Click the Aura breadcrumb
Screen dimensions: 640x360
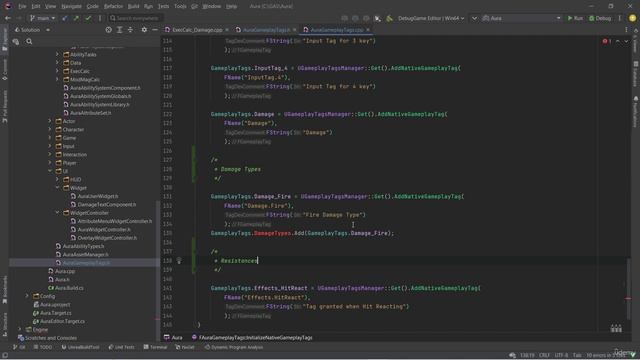pos(173,338)
